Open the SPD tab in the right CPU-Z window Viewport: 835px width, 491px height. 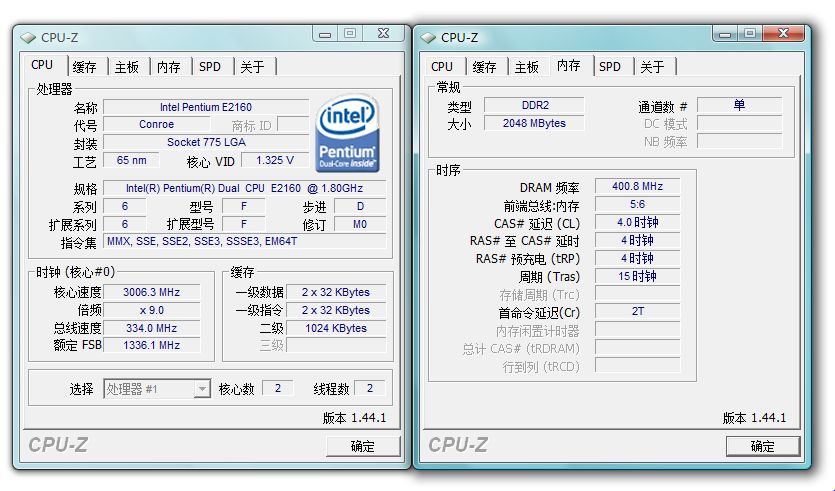[610, 67]
